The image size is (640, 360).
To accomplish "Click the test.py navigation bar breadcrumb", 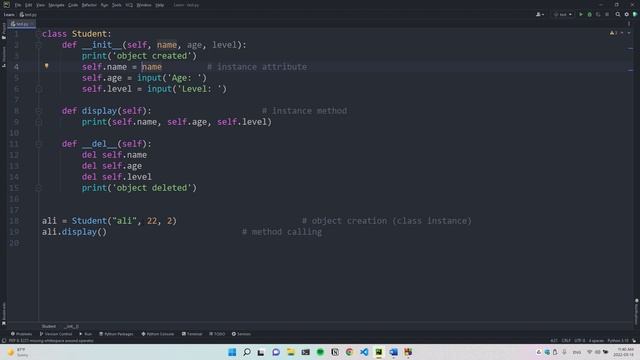I will 28,15.
